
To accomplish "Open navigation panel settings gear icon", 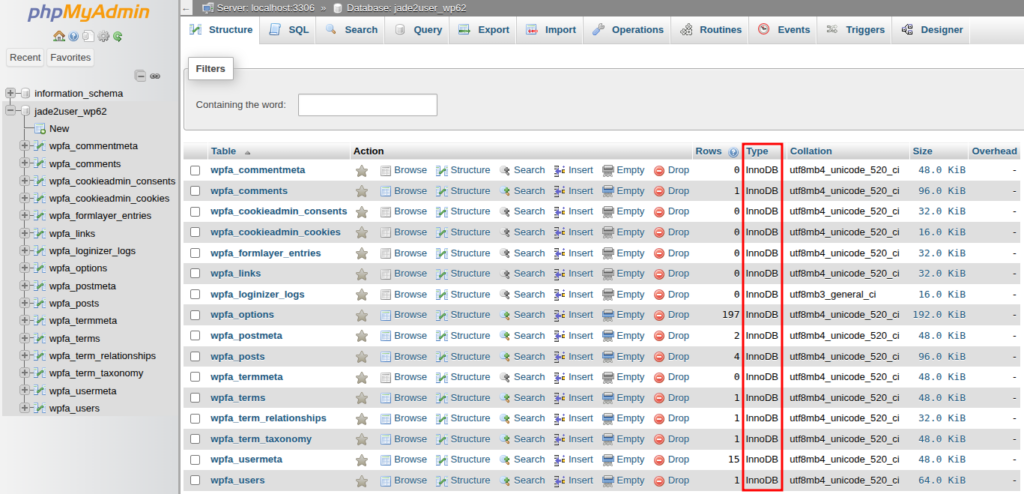I will point(103,36).
